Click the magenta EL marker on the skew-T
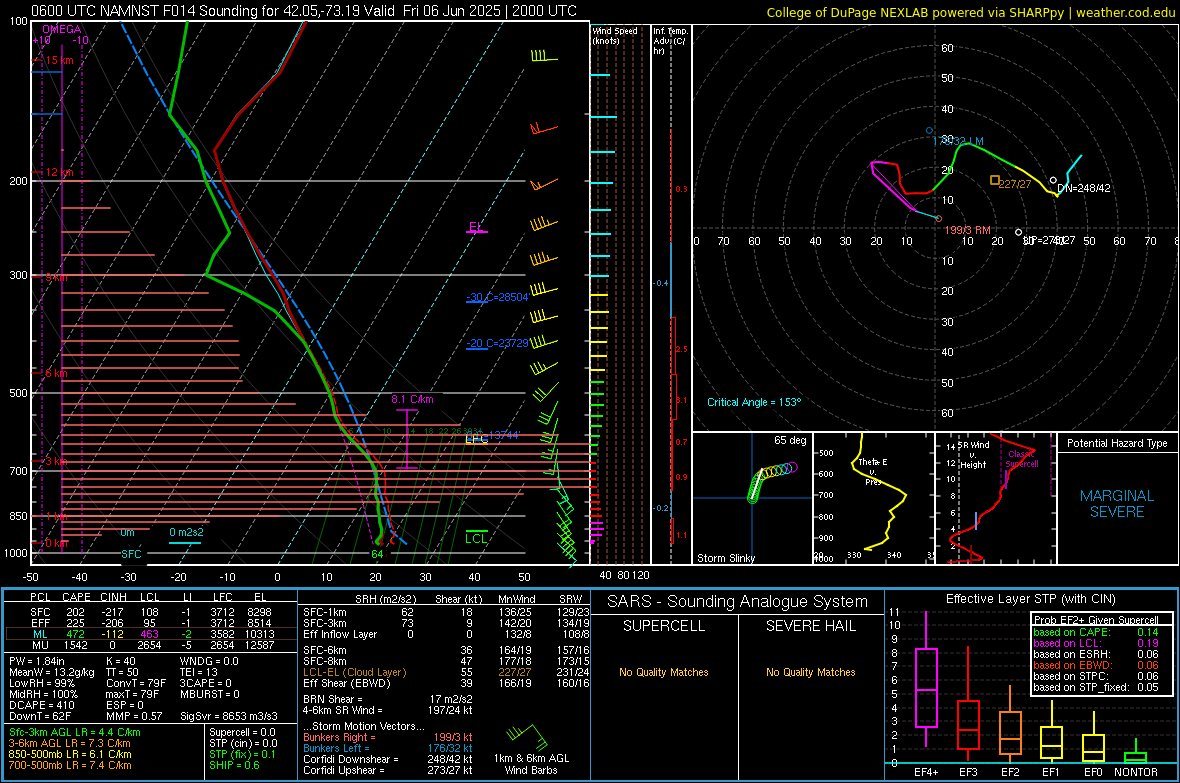The height and width of the screenshot is (783, 1180). 476,227
